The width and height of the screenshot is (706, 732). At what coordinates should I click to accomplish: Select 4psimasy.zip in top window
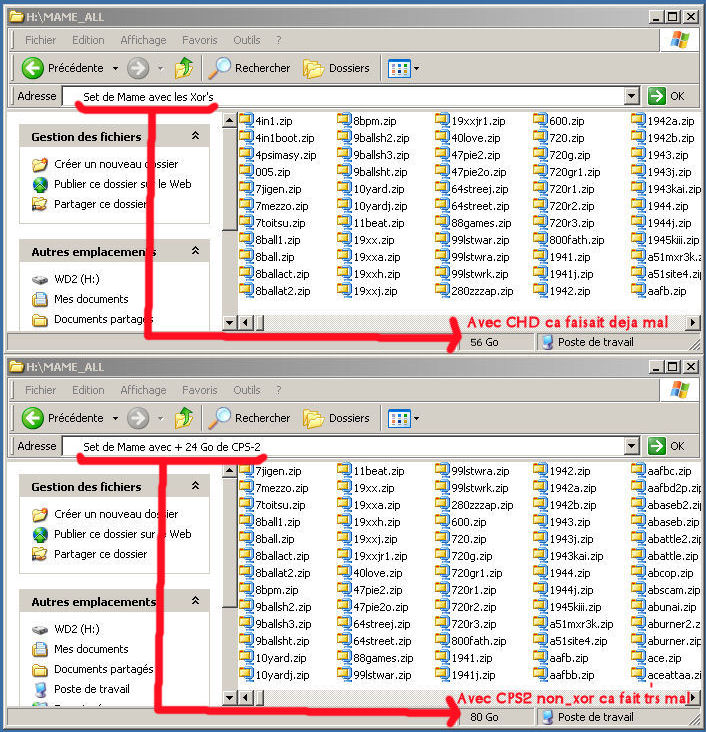[x=278, y=155]
